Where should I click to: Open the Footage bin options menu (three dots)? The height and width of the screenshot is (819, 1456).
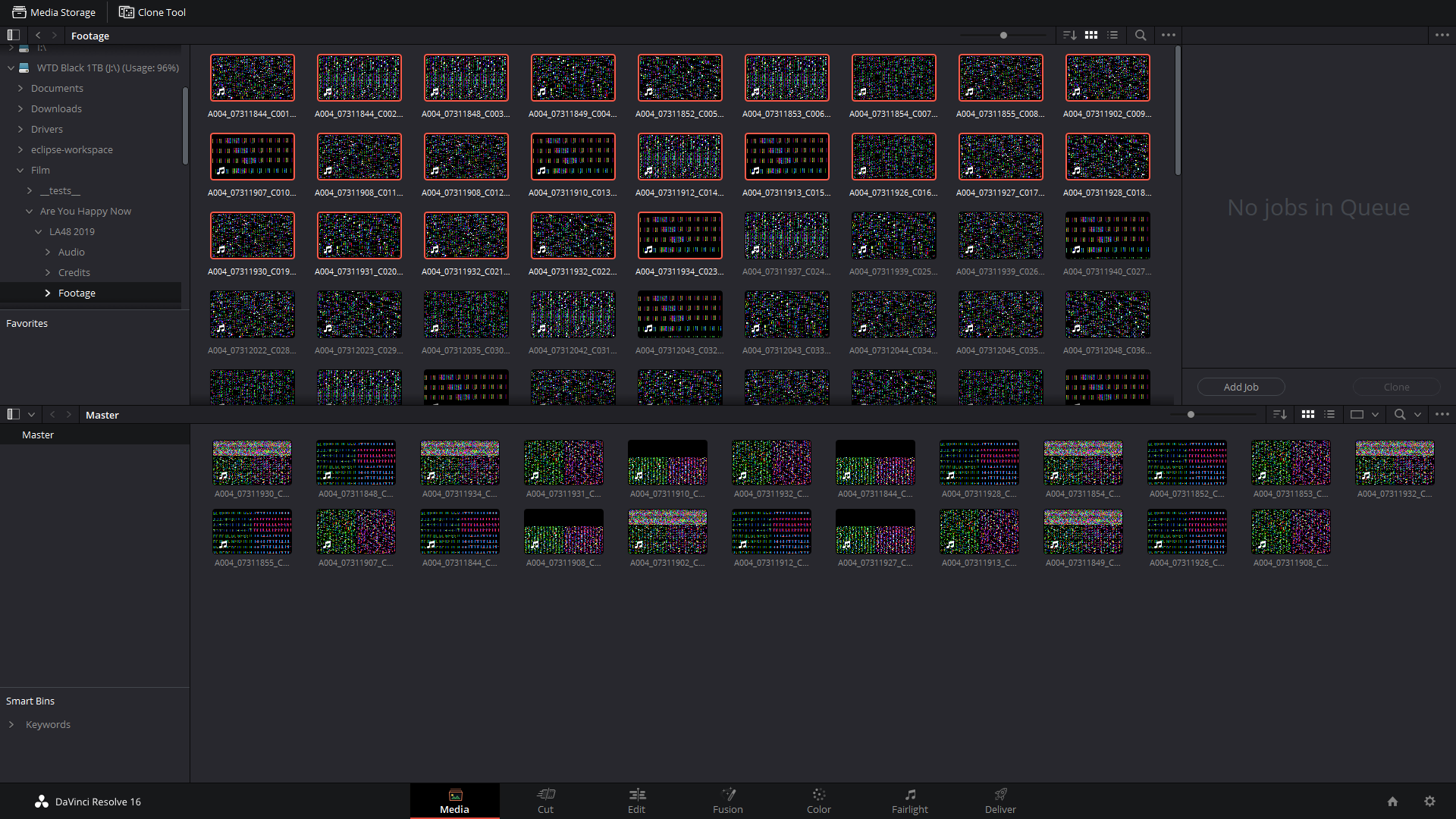click(1168, 35)
